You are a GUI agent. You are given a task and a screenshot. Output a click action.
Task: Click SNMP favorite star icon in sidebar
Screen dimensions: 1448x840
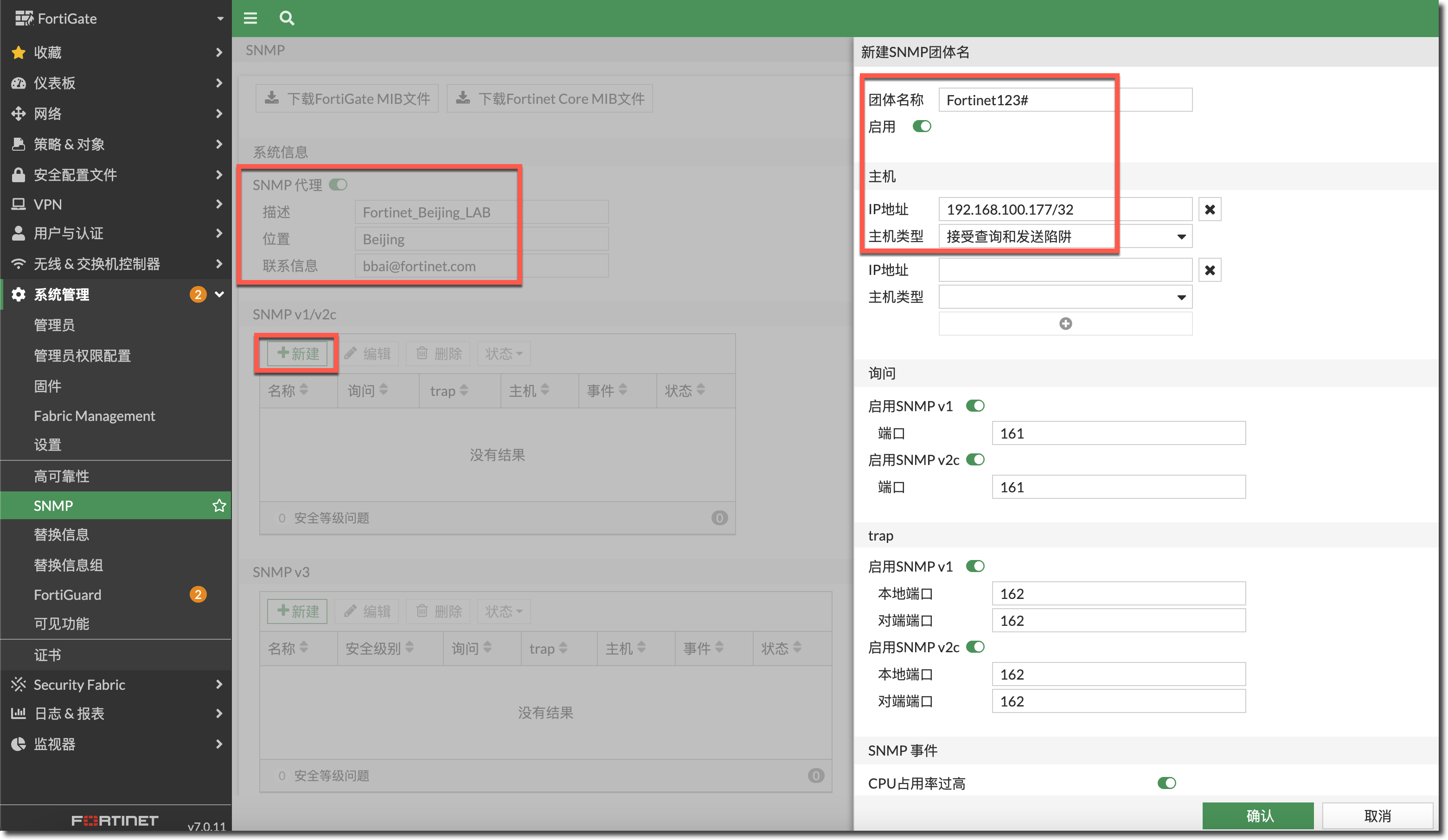pos(219,505)
